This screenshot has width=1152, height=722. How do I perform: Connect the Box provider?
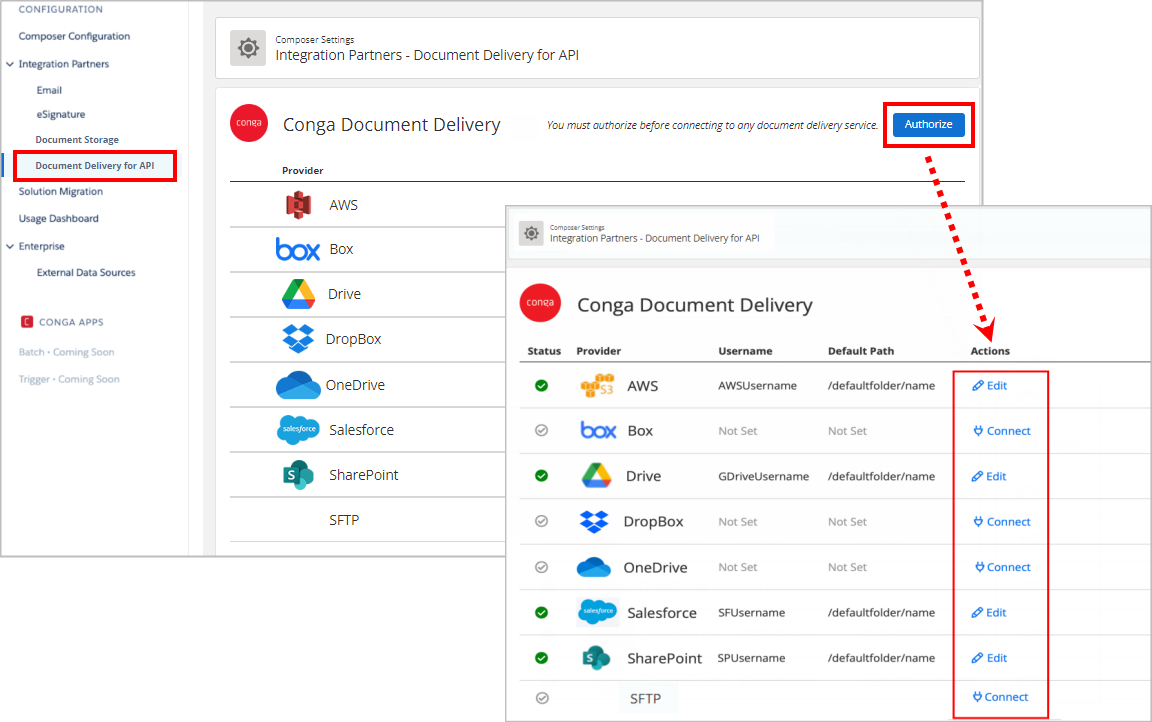point(1002,431)
